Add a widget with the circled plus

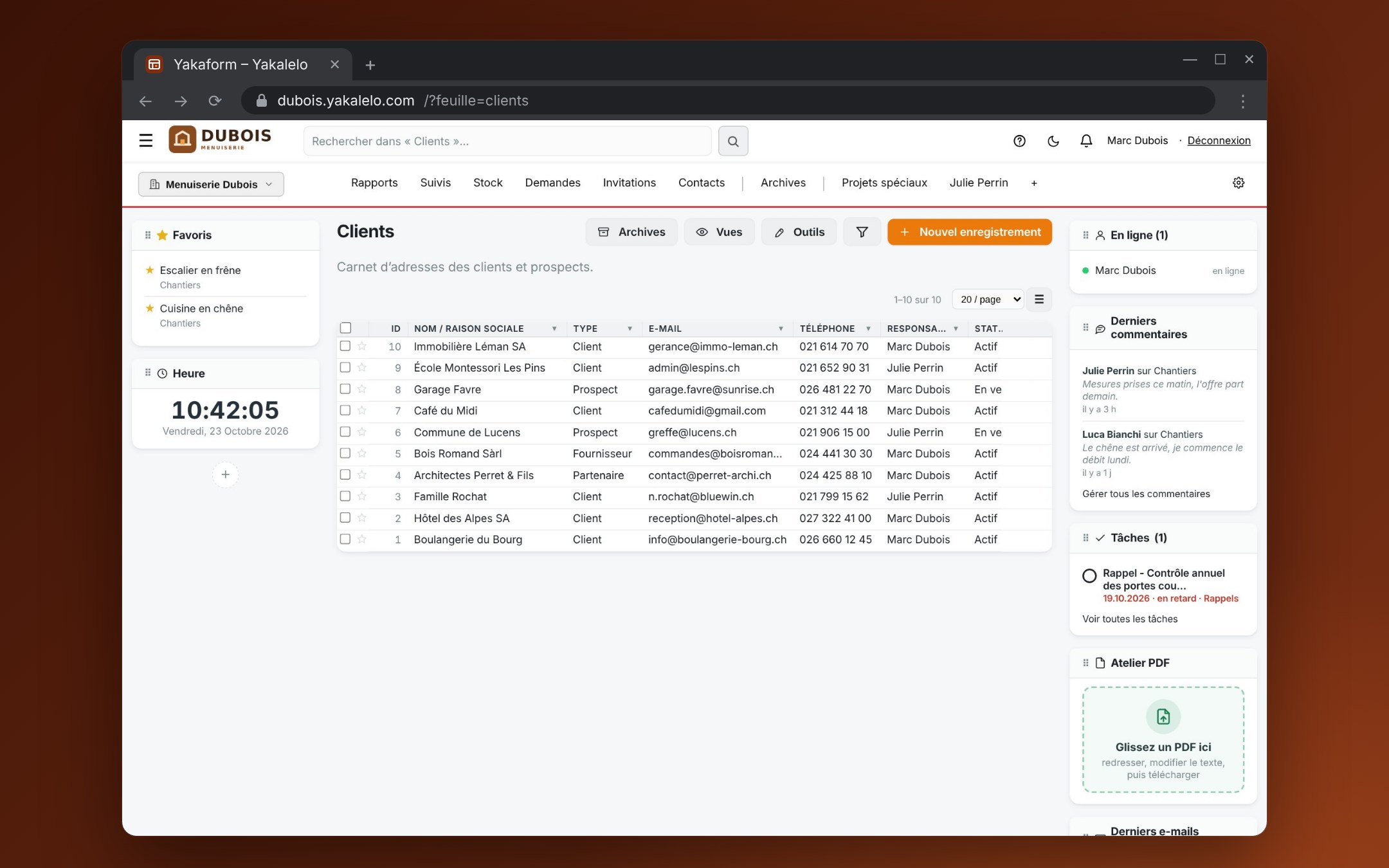click(225, 475)
